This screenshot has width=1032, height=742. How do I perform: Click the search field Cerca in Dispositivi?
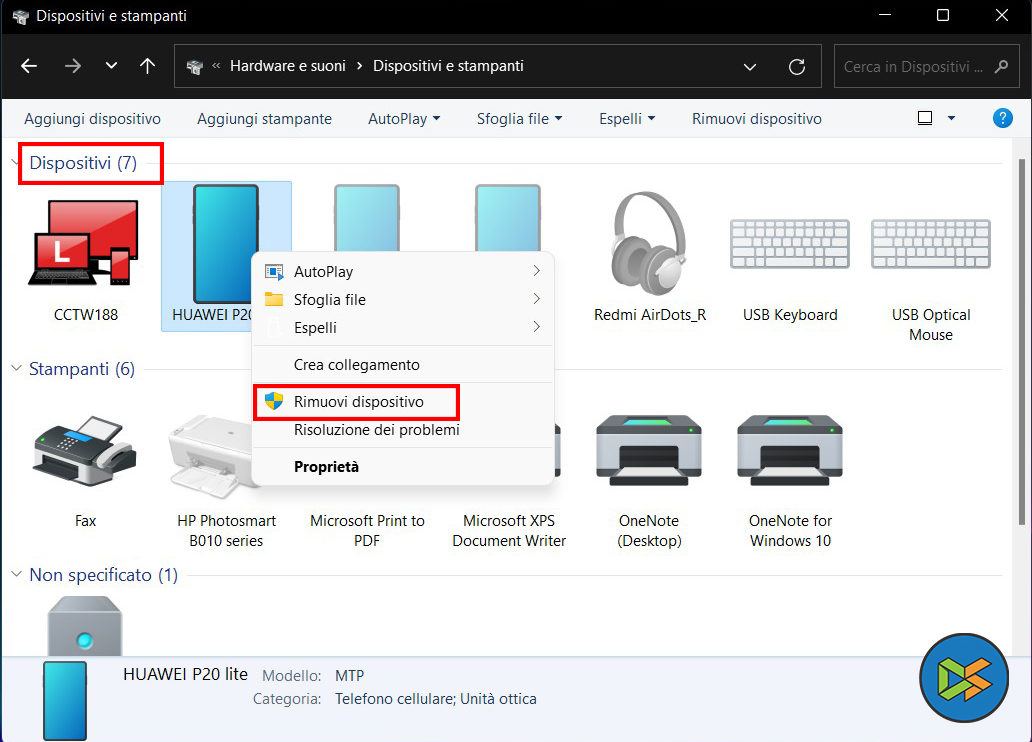pyautogui.click(x=914, y=67)
